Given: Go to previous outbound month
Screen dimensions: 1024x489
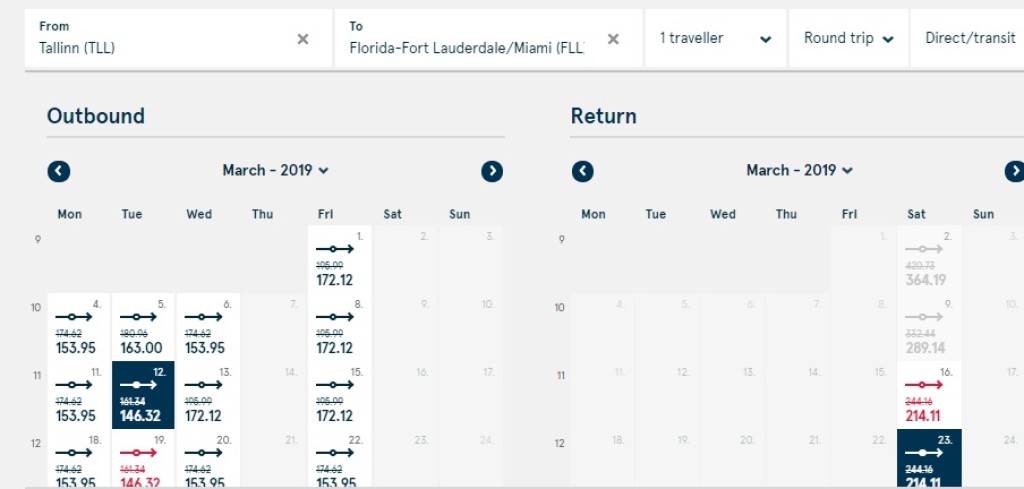Looking at the screenshot, I should (x=59, y=171).
